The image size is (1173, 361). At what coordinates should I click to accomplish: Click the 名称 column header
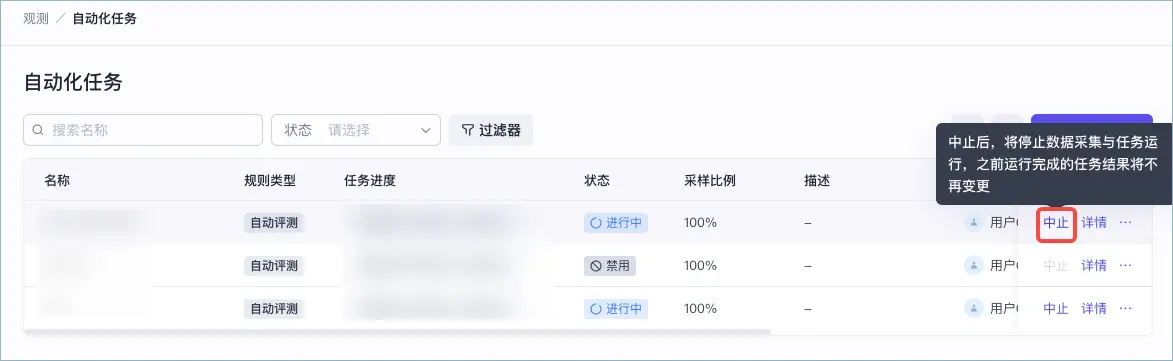58,180
